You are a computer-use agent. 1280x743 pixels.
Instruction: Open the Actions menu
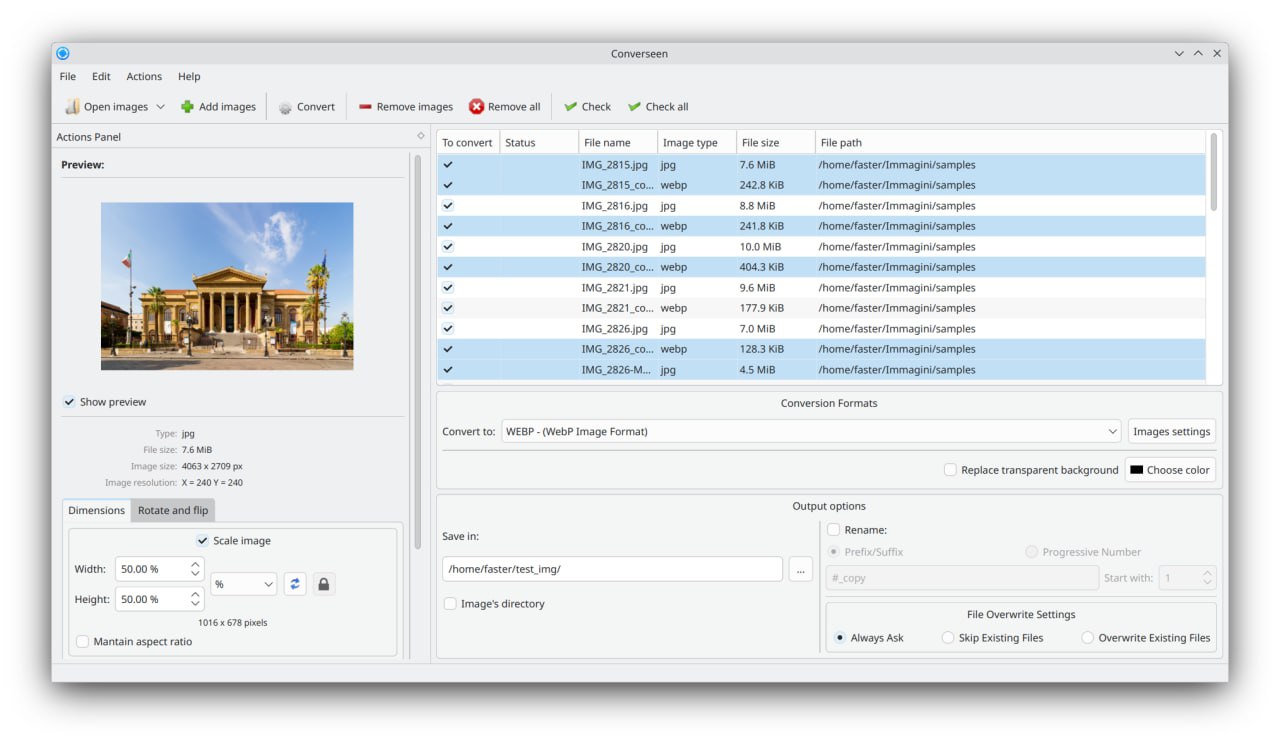[x=144, y=76]
